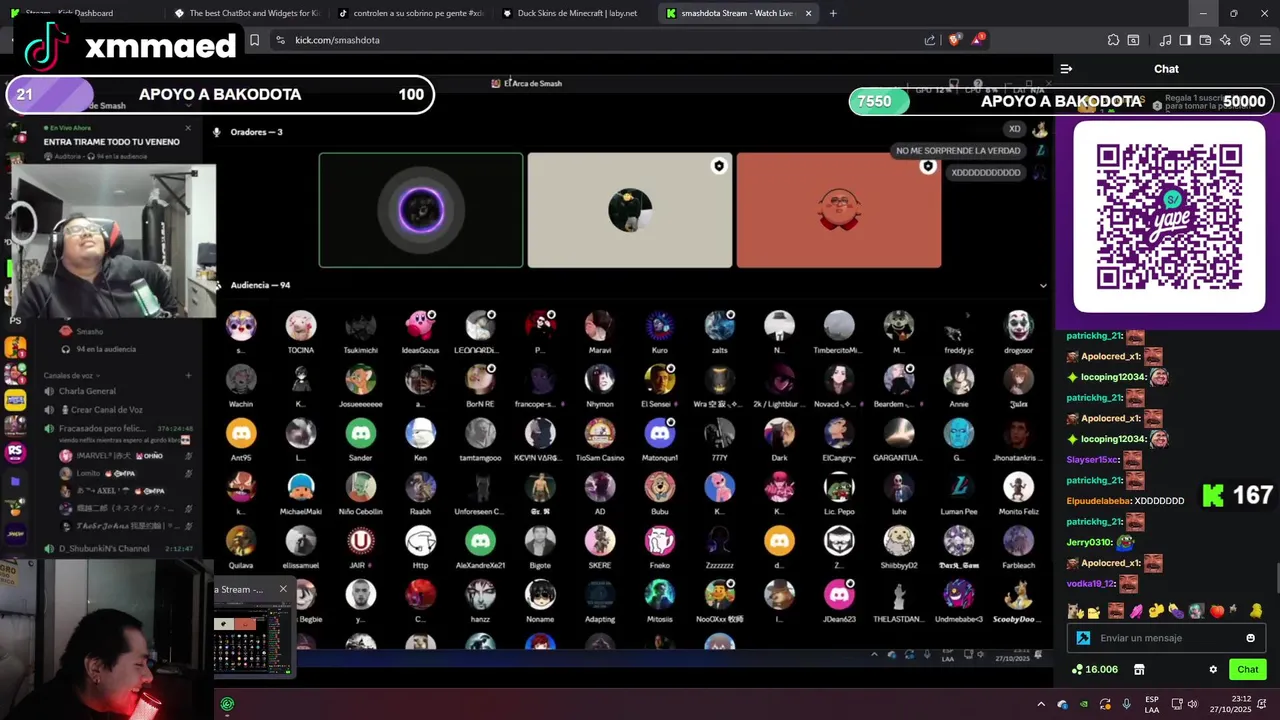The height and width of the screenshot is (720, 1280).
Task: Click the 16.006 channel points balance
Action: [1095, 669]
